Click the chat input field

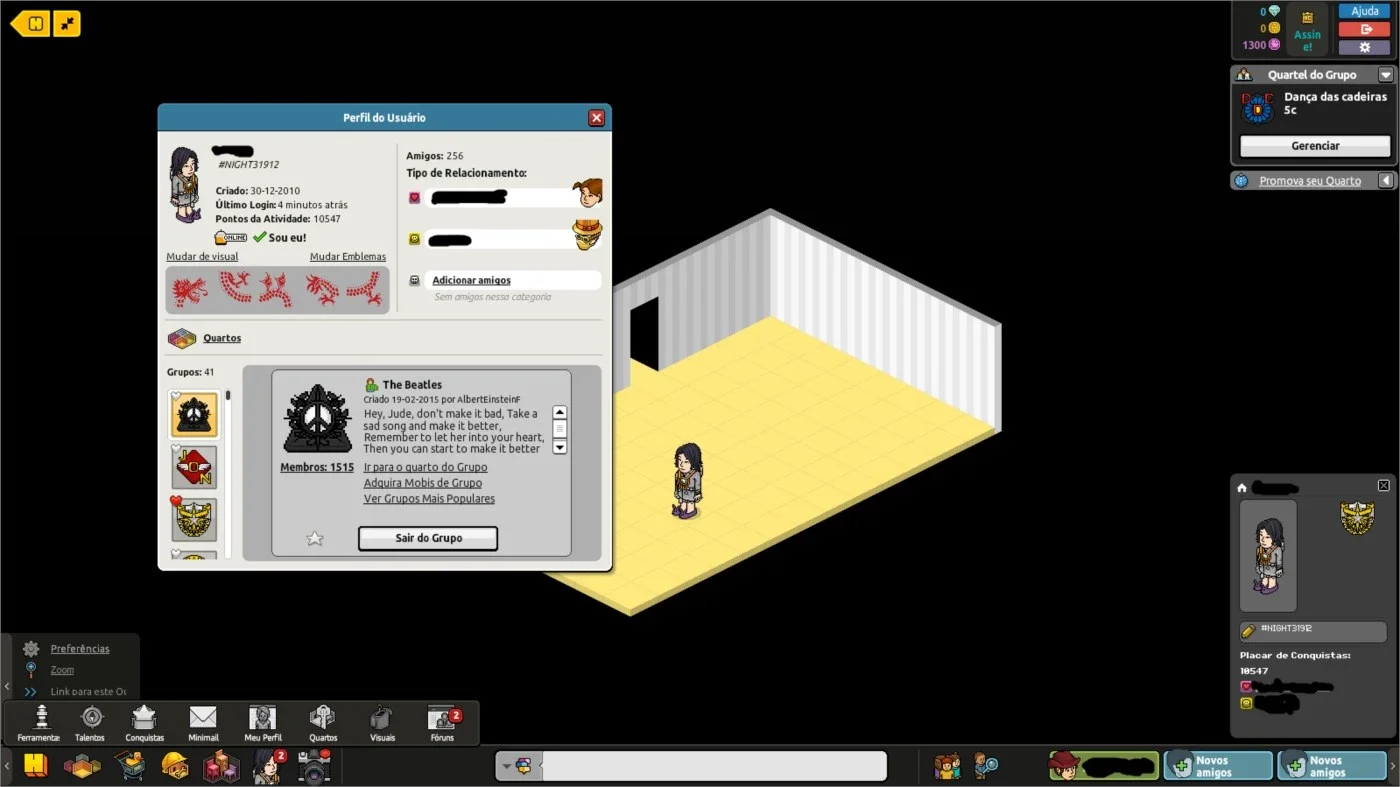point(714,766)
